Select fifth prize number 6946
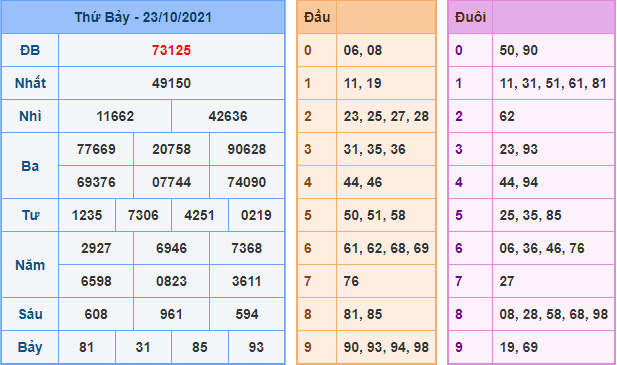617x365 pixels. point(172,249)
